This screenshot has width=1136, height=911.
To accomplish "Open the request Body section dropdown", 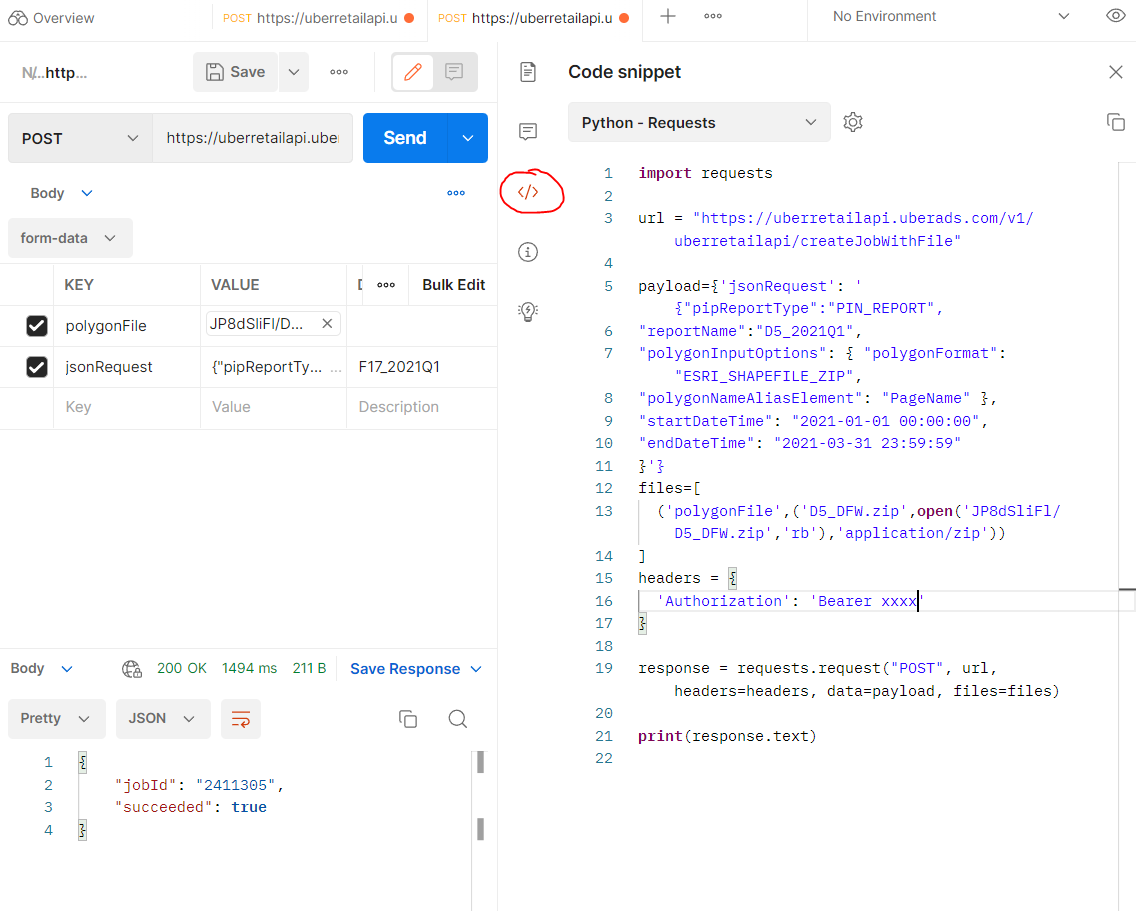I will [62, 194].
